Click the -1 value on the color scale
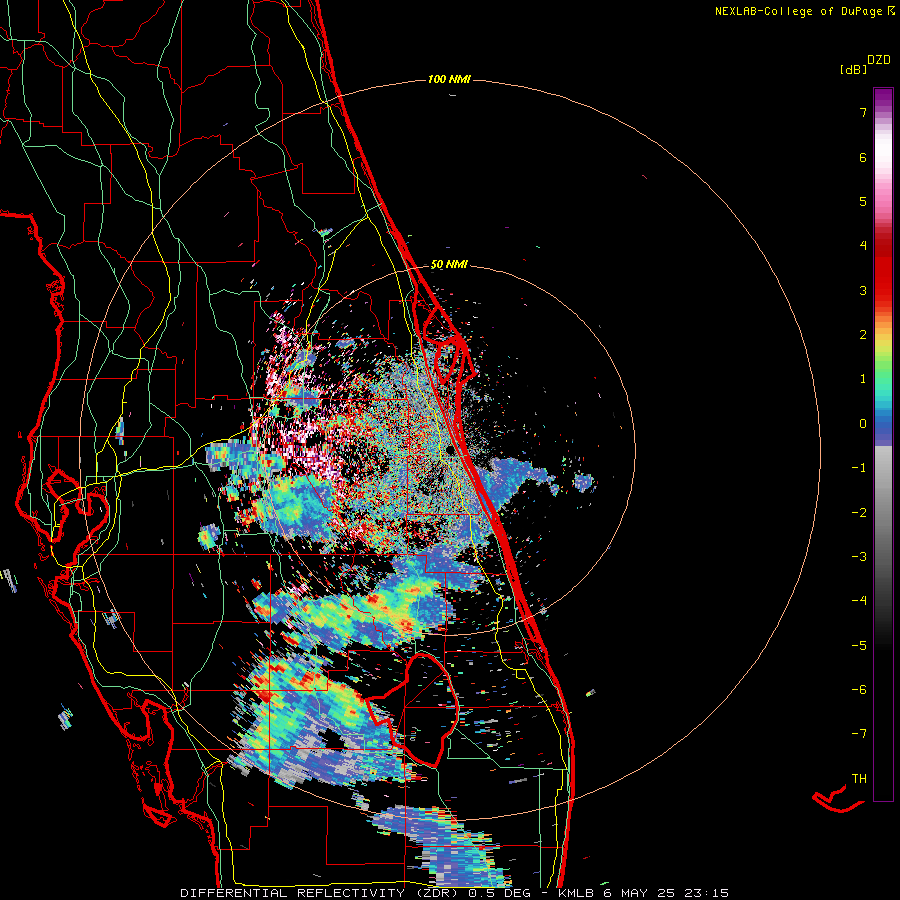The height and width of the screenshot is (900, 900). (859, 468)
